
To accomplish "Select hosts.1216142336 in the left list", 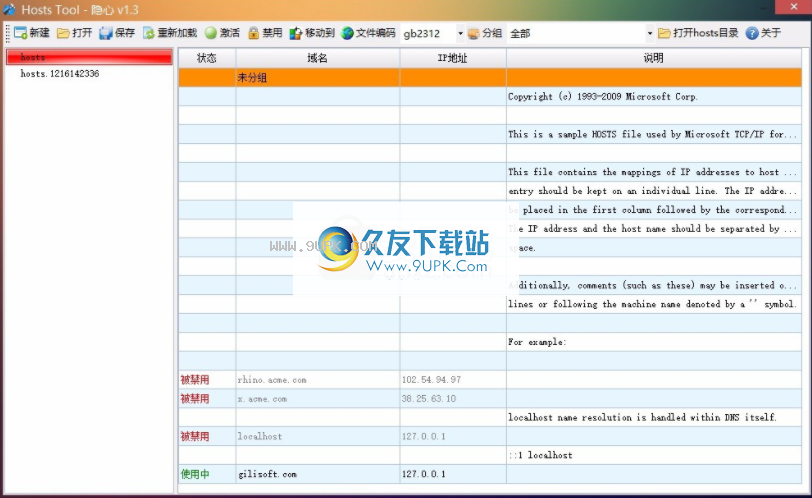I will tap(60, 74).
